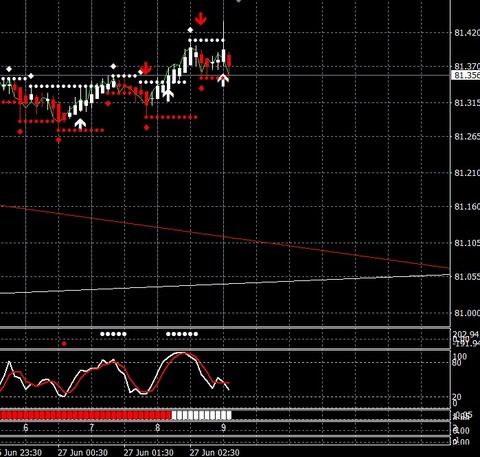Click the stochastic level 100 label

pos(460,356)
